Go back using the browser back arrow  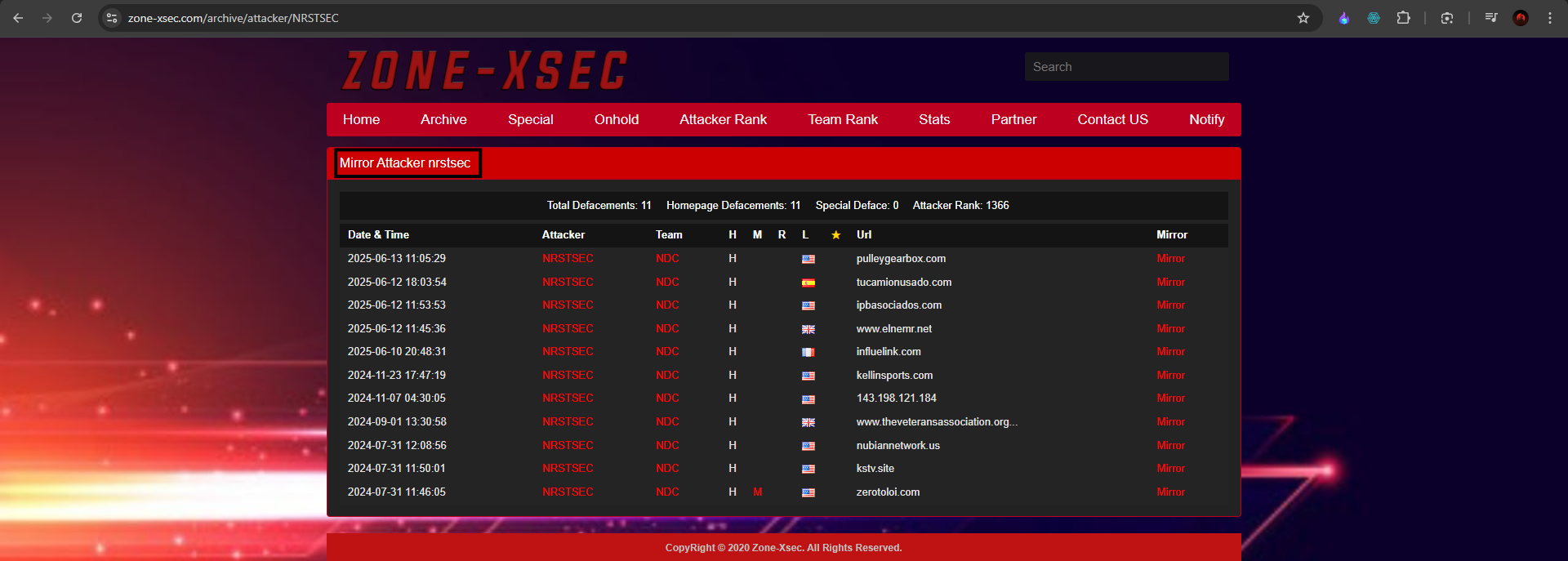pyautogui.click(x=18, y=18)
